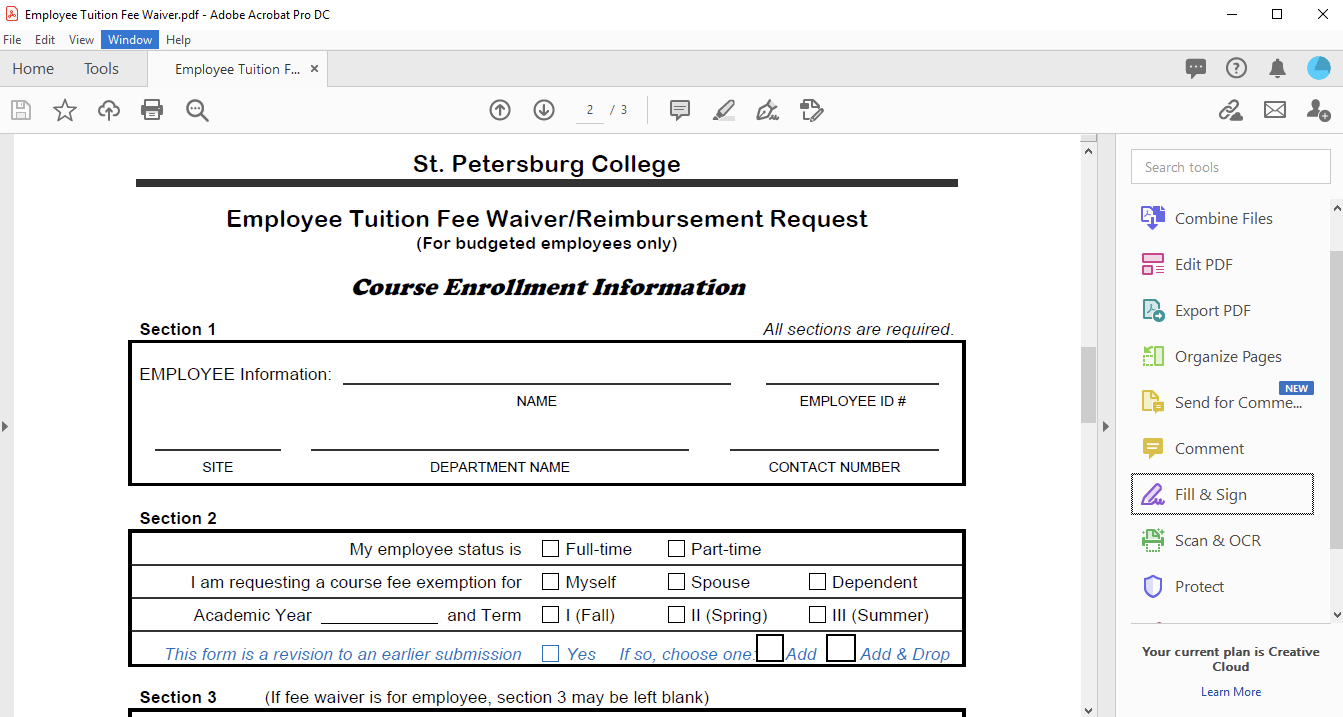Open the Help question mark icon
The image size is (1343, 717).
pyautogui.click(x=1237, y=68)
